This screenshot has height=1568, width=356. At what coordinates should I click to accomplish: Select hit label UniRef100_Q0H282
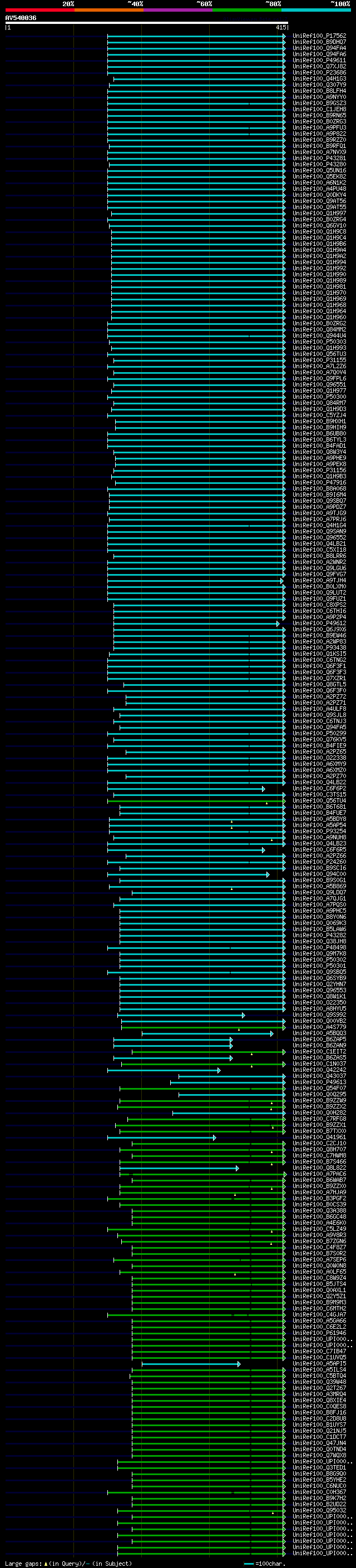point(319,1112)
